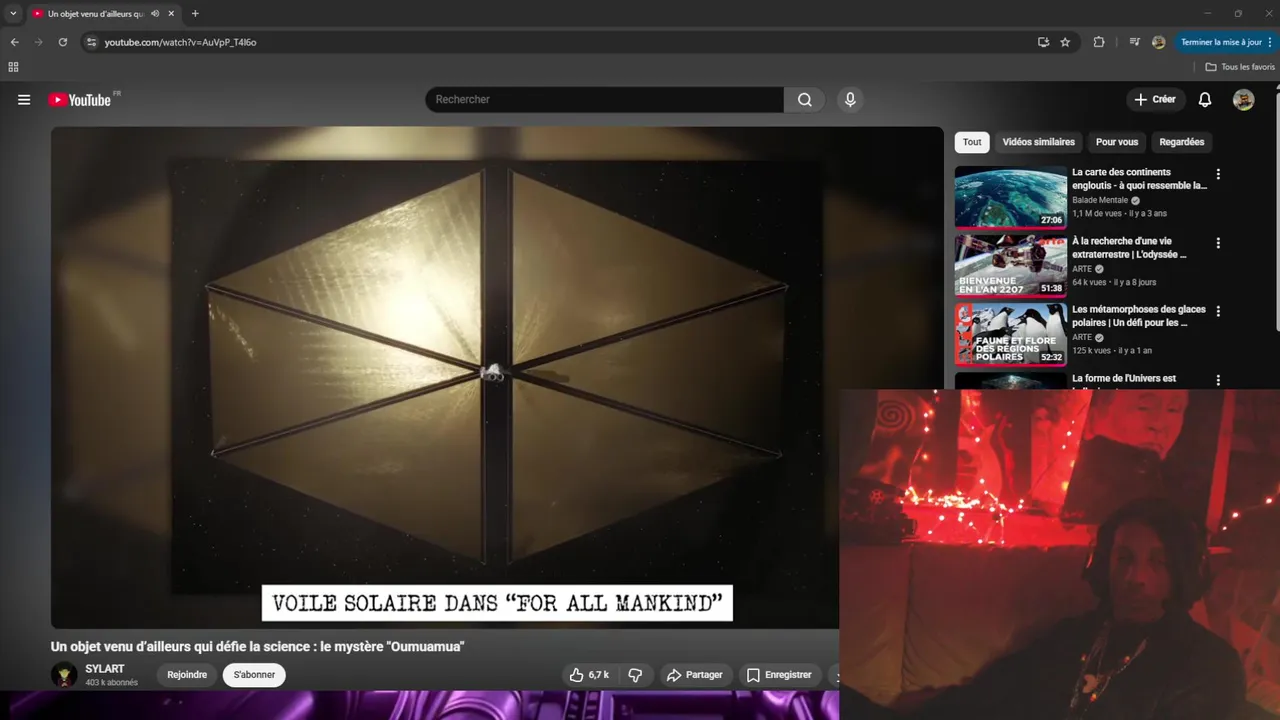Reload the page
1280x720 pixels.
(62, 42)
